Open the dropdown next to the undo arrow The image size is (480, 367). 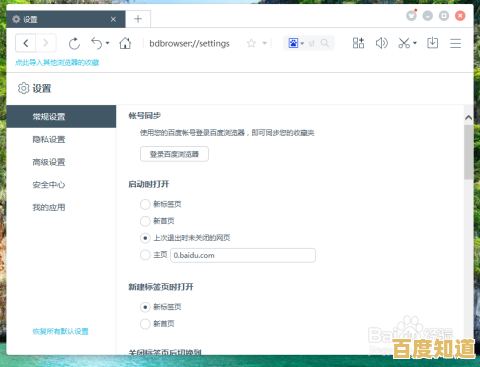coord(107,43)
